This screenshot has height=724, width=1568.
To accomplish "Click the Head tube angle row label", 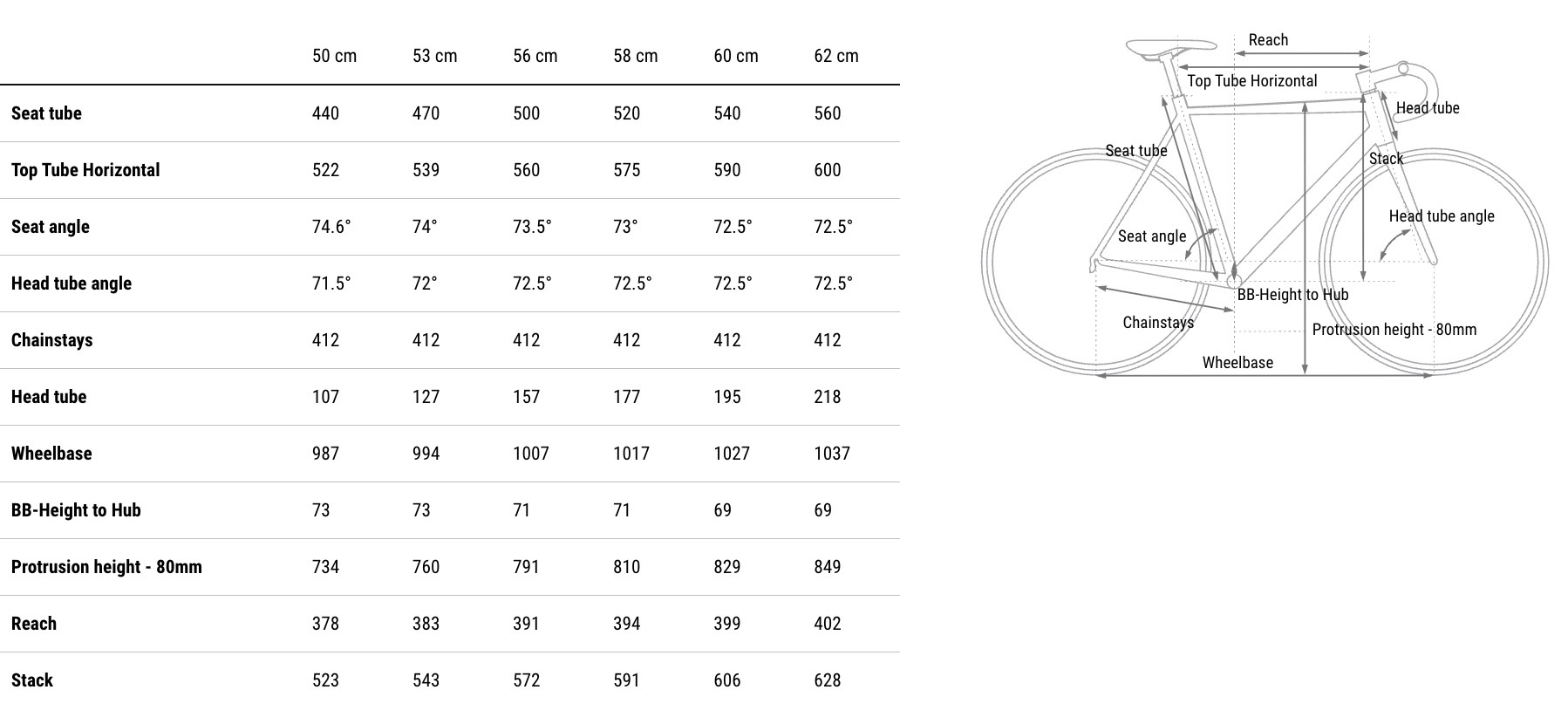I will click(x=72, y=283).
